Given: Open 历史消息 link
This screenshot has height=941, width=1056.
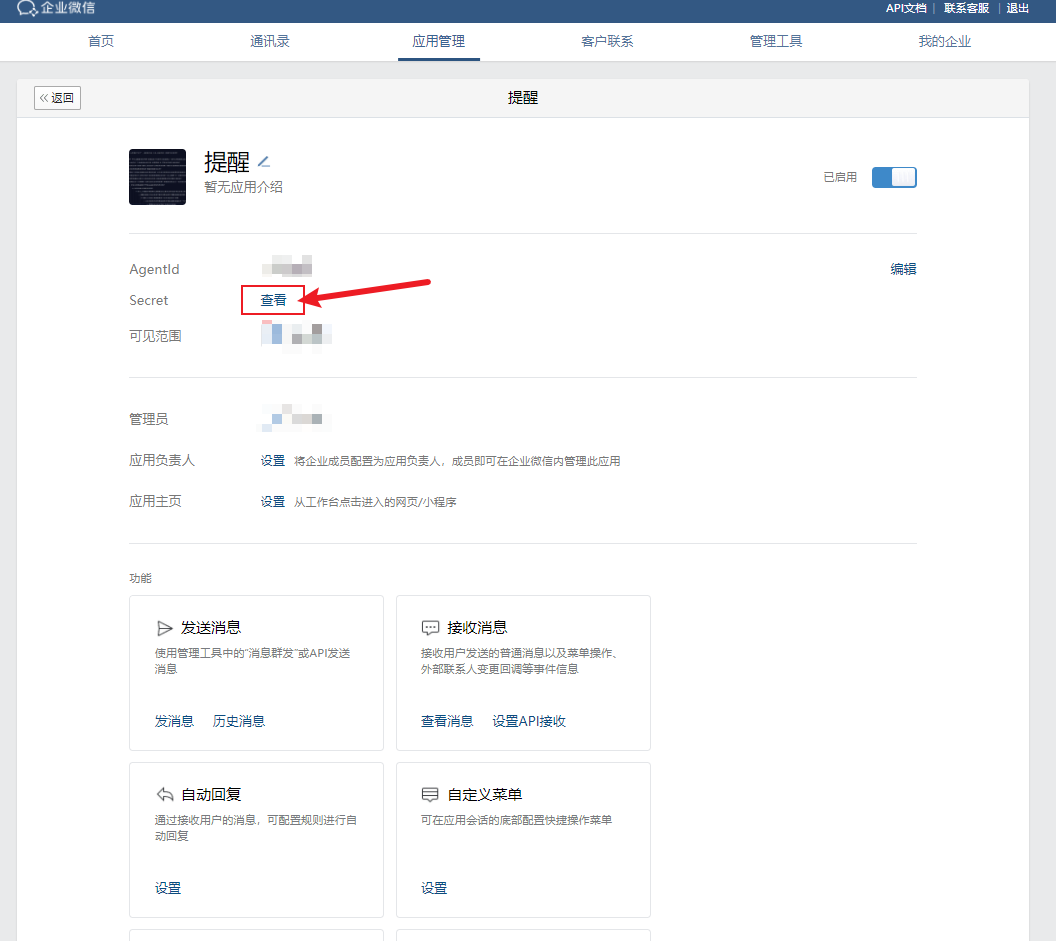Looking at the screenshot, I should 239,721.
